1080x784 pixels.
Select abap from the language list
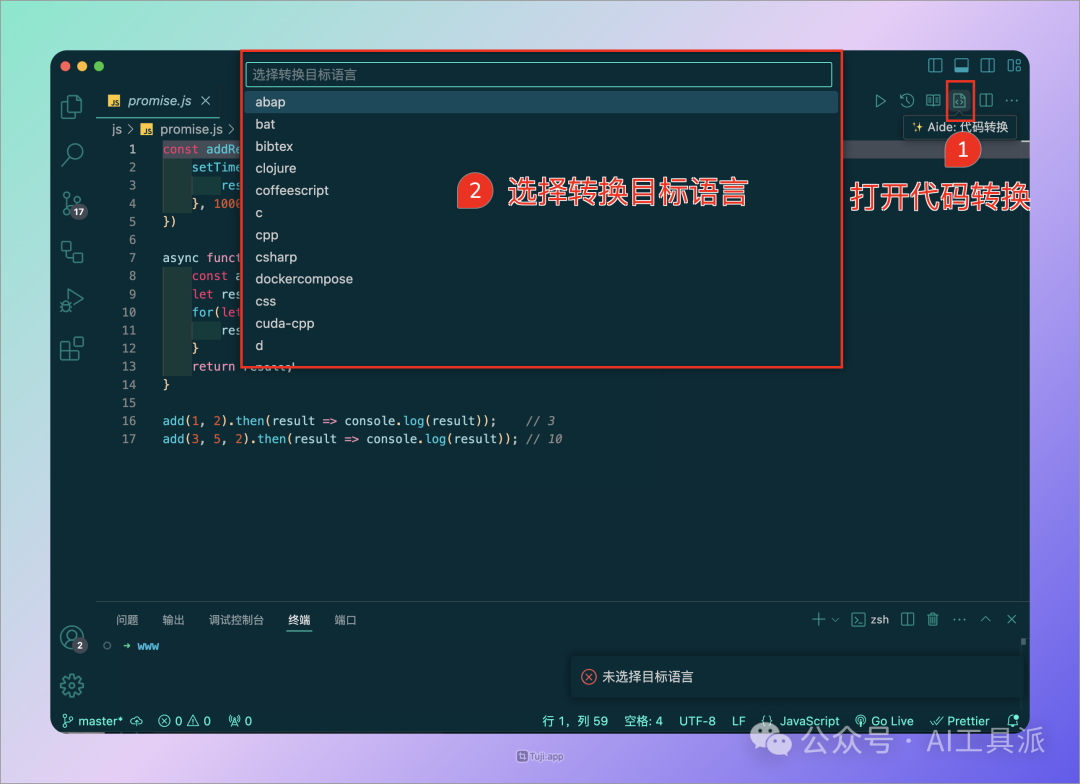point(541,102)
